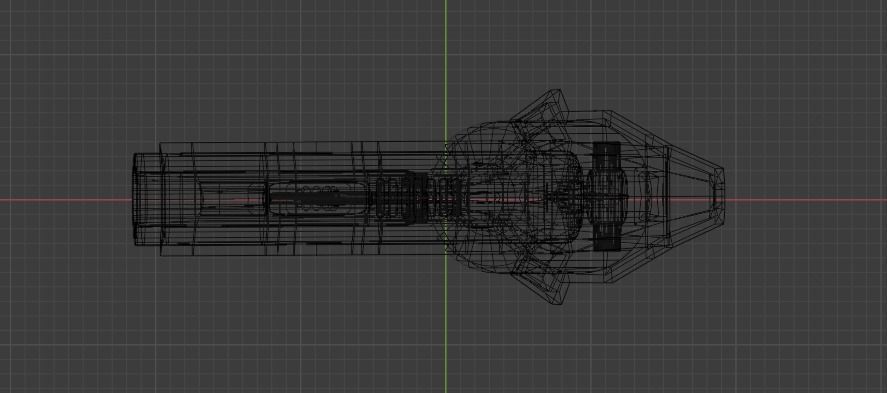Click the dense dark ribbed cylinder component
Image resolution: width=887 pixels, height=393 pixels.
pyautogui.click(x=607, y=196)
